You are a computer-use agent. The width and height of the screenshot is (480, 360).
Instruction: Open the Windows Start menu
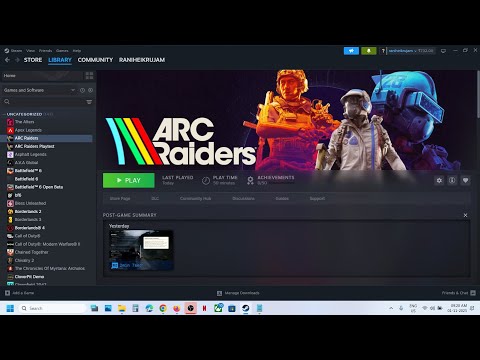(10, 308)
